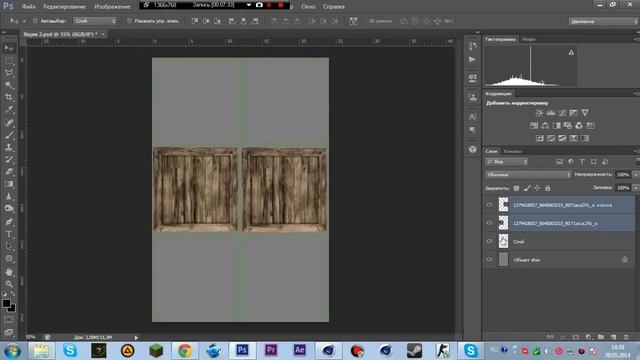Hide the top copy layer (eye icon)
This screenshot has width=640, height=360.
(x=489, y=205)
